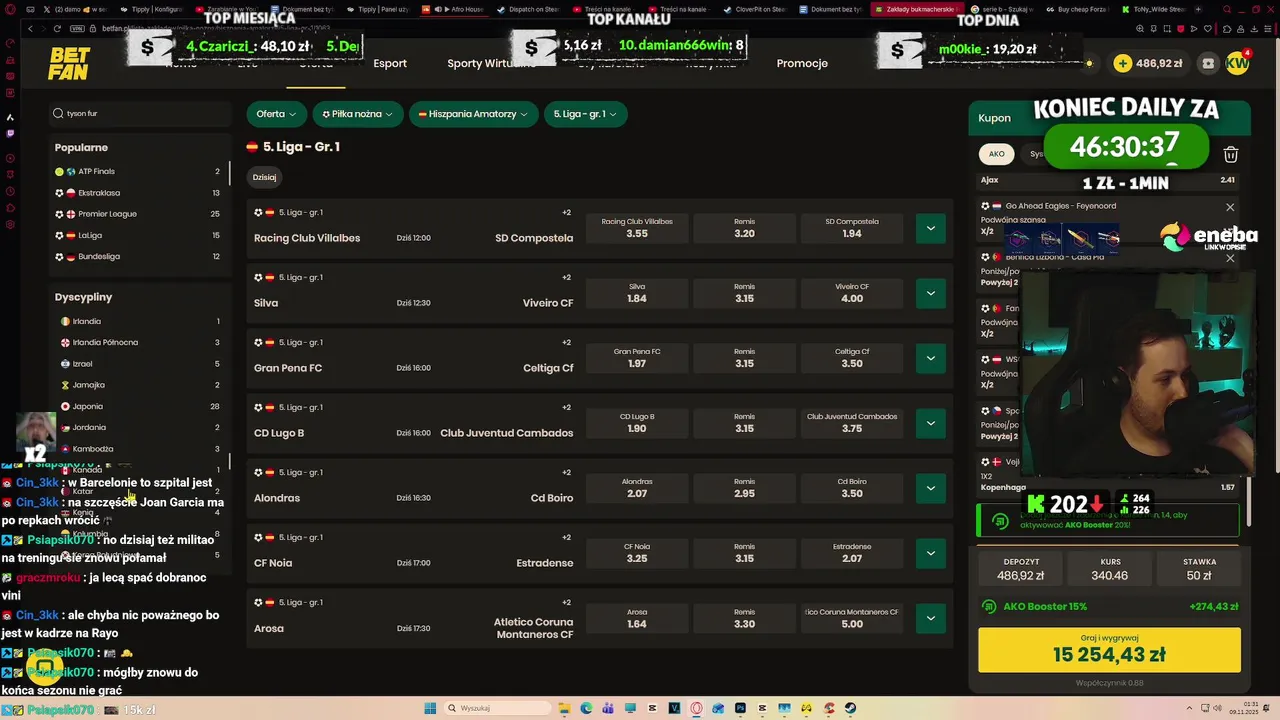1280x720 pixels.
Task: Reload the page with browser refresh icon
Action: [x=58, y=28]
